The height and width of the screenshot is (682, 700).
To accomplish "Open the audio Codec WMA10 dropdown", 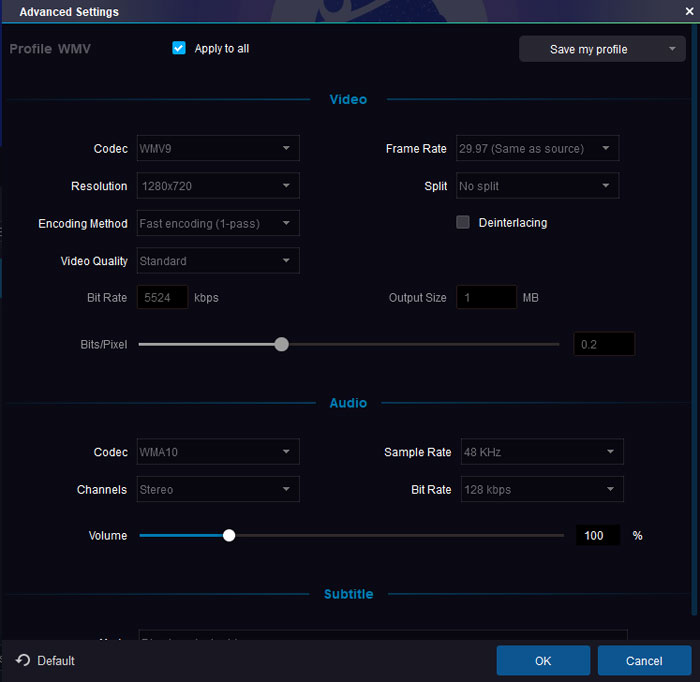I will [x=218, y=452].
